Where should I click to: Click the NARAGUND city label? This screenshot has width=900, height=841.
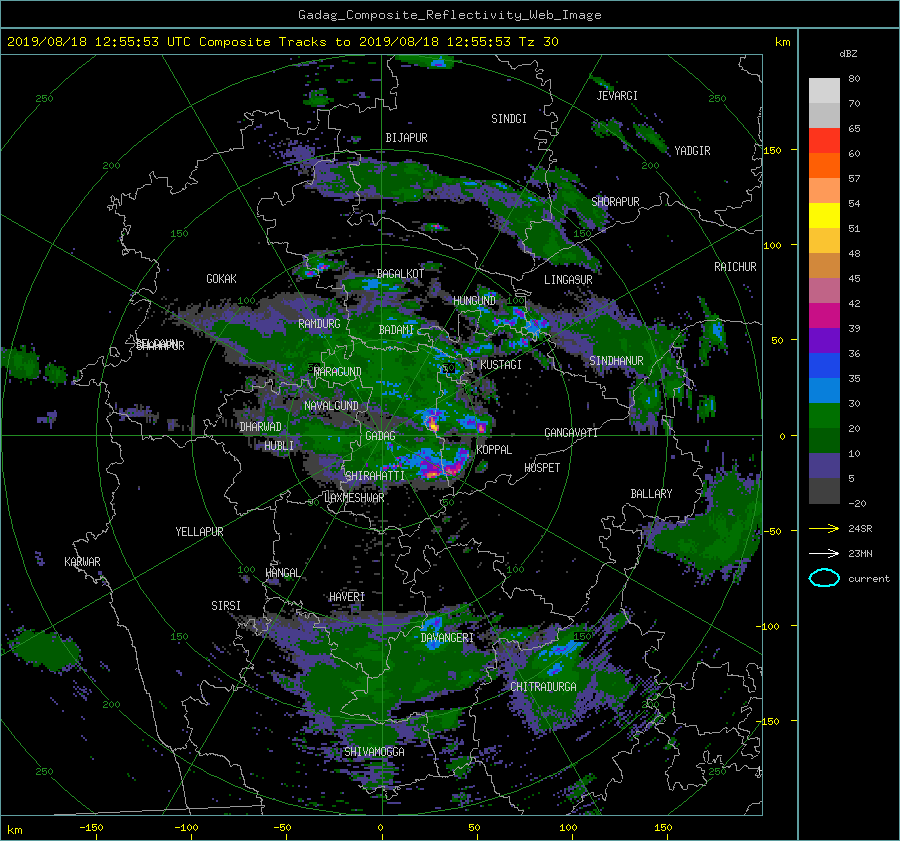click(x=338, y=372)
